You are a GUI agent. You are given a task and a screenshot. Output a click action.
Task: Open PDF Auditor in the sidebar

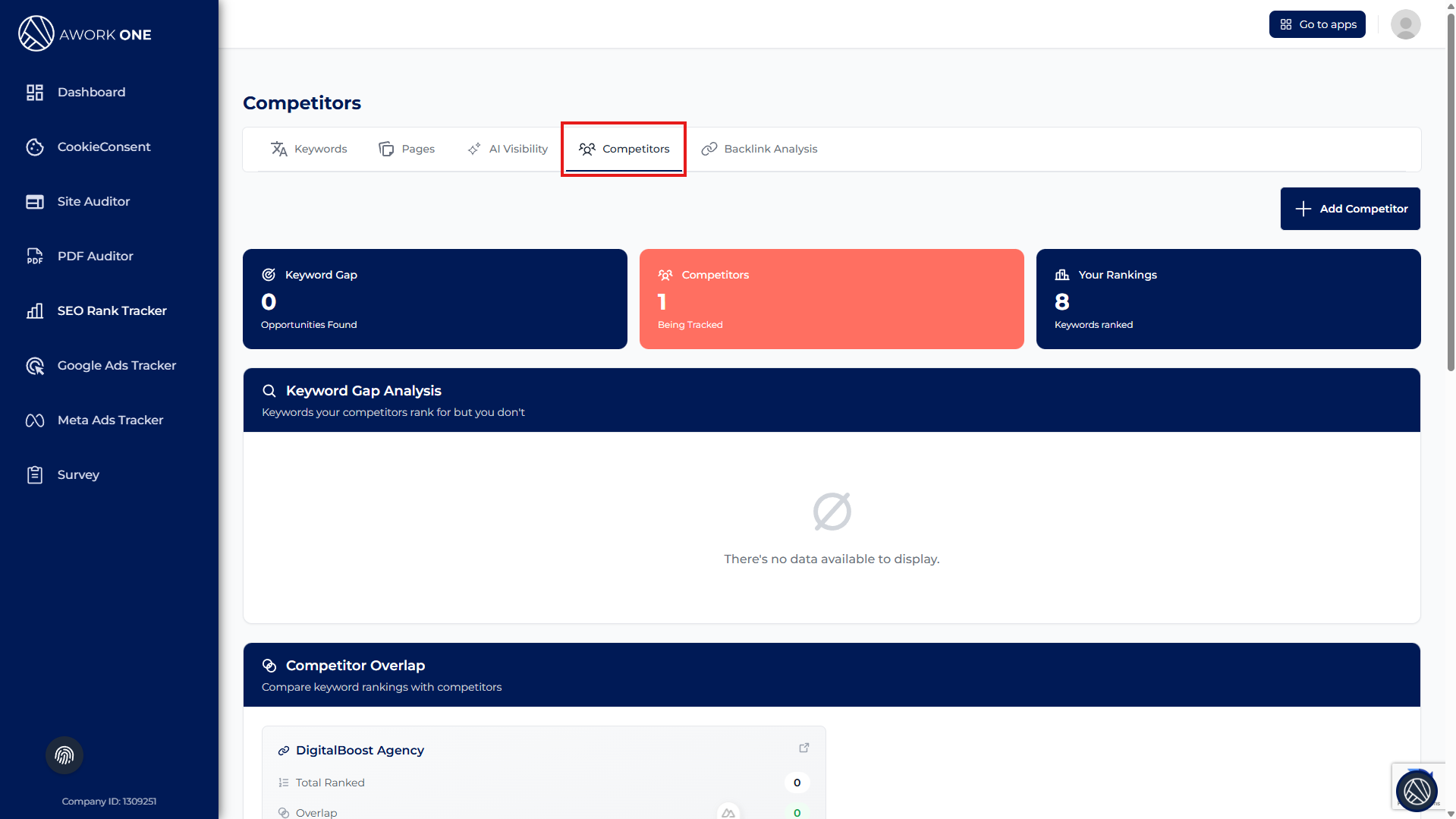click(95, 256)
